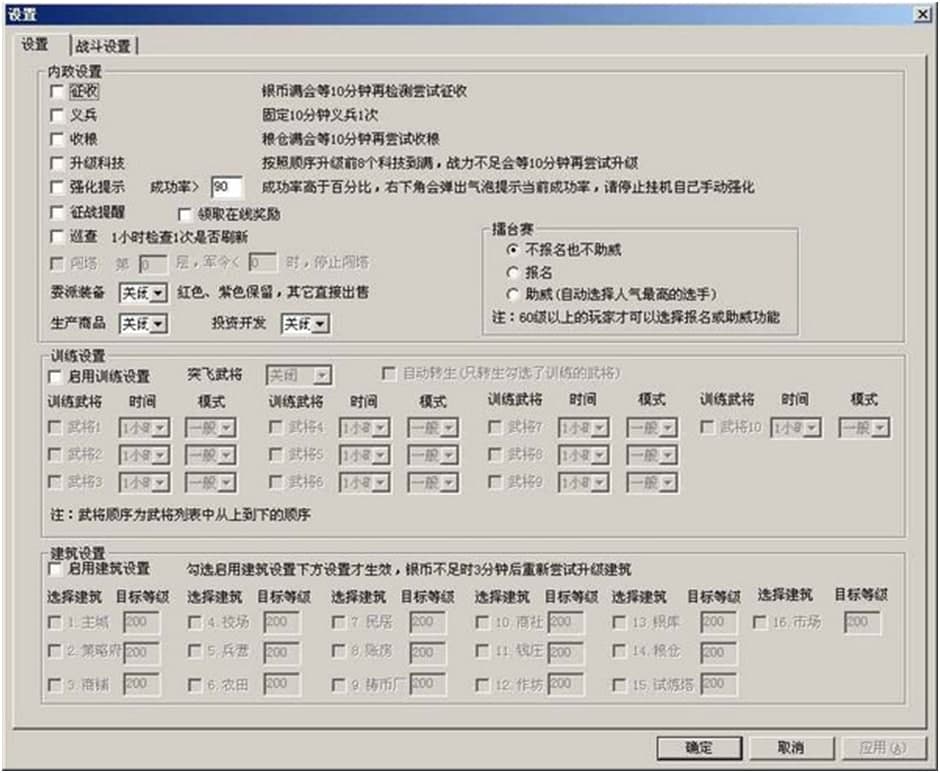Open the 突飞武将 dropdown
940x773 pixels.
(x=299, y=376)
